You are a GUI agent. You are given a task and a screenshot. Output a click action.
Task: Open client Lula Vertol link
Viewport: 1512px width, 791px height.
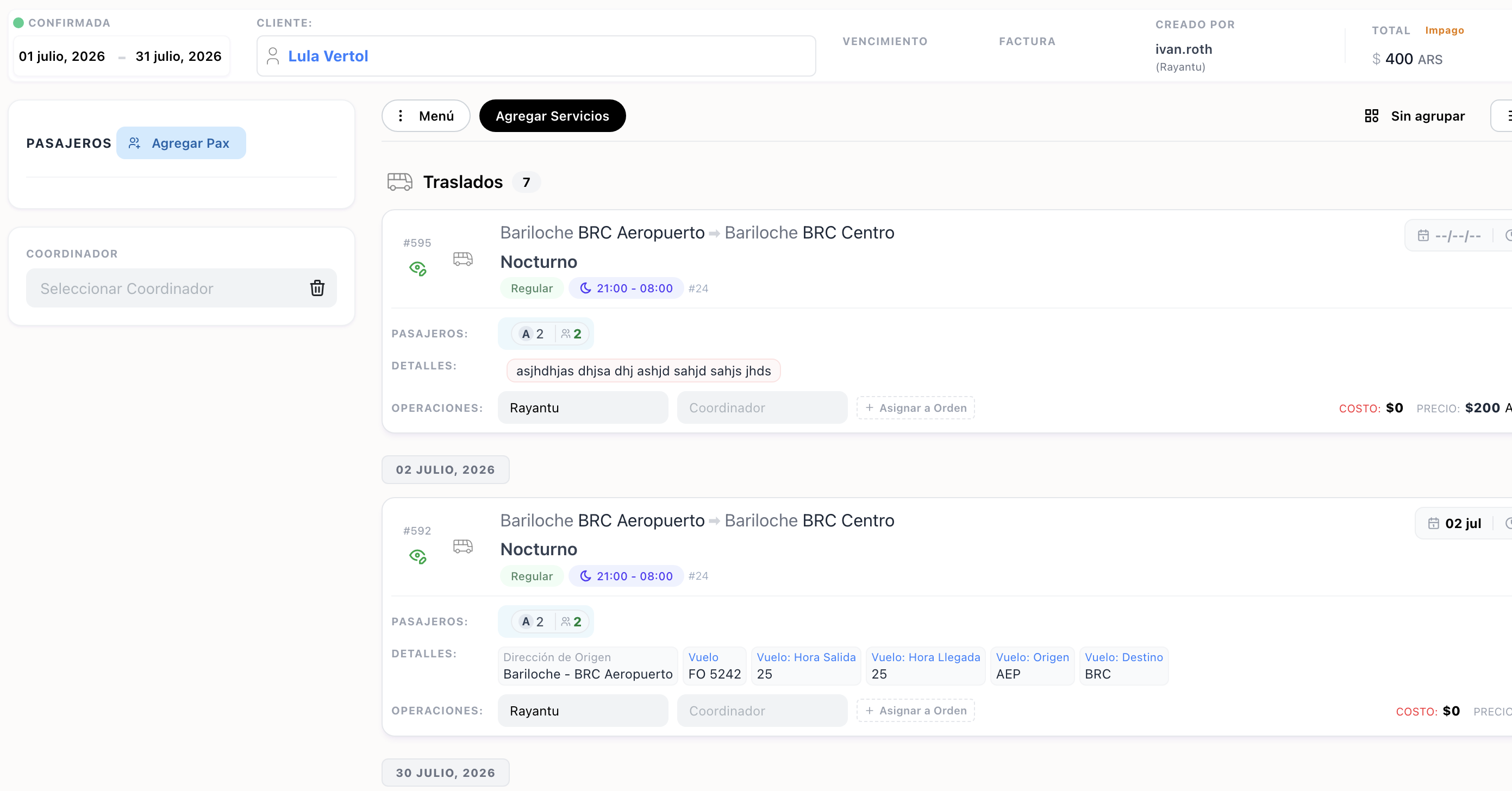tap(328, 56)
